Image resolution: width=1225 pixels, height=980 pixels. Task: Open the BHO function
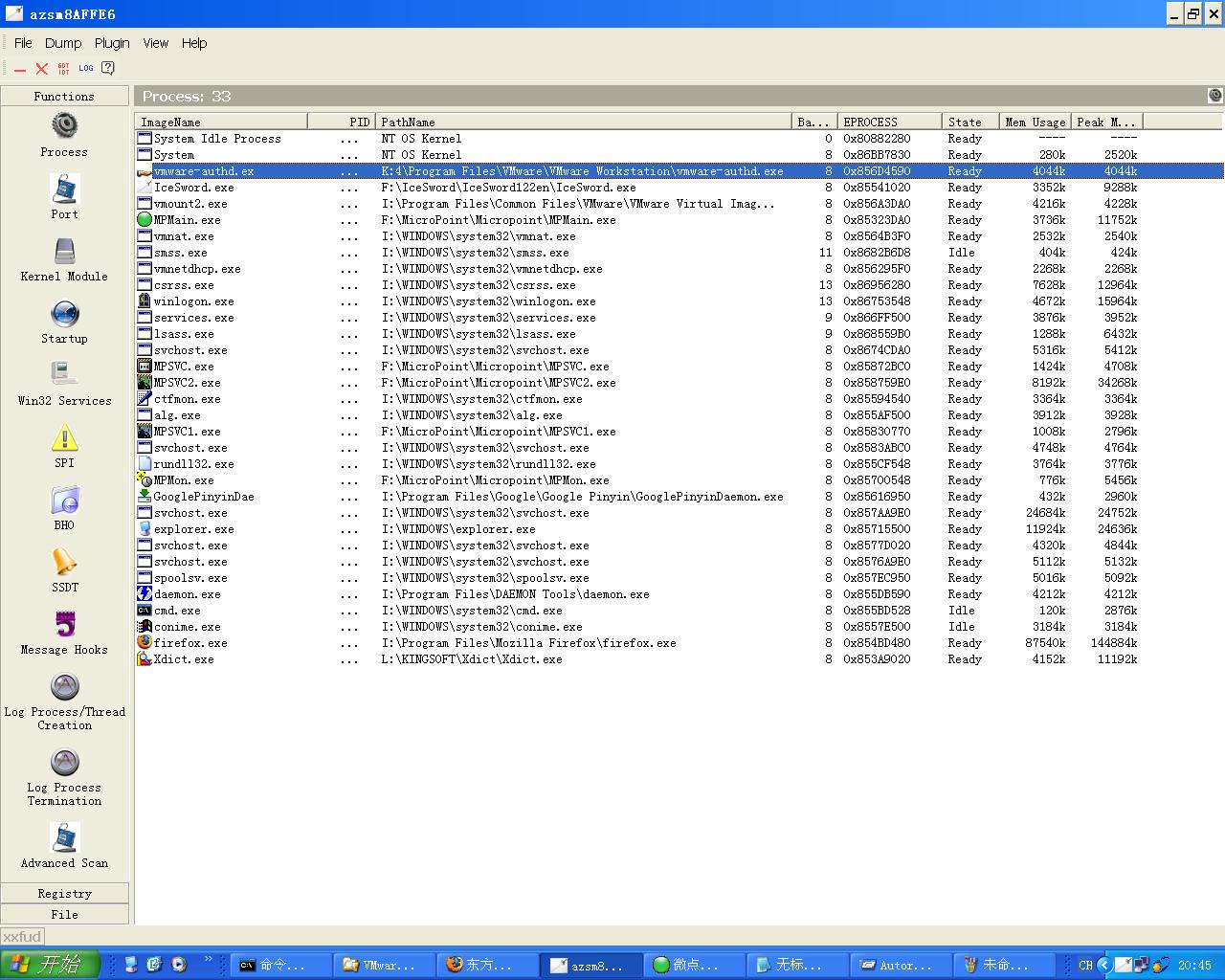[x=64, y=508]
